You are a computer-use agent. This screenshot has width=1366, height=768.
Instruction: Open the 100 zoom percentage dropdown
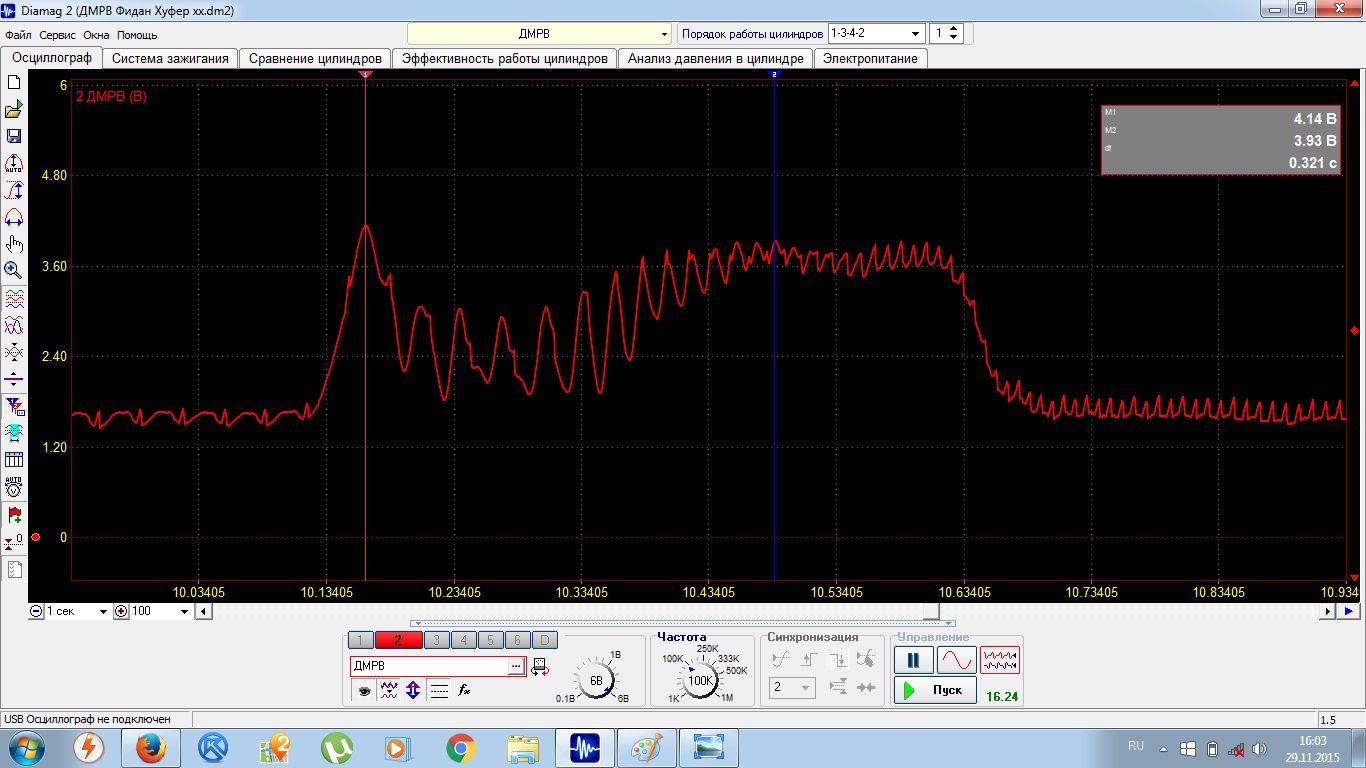pos(184,611)
